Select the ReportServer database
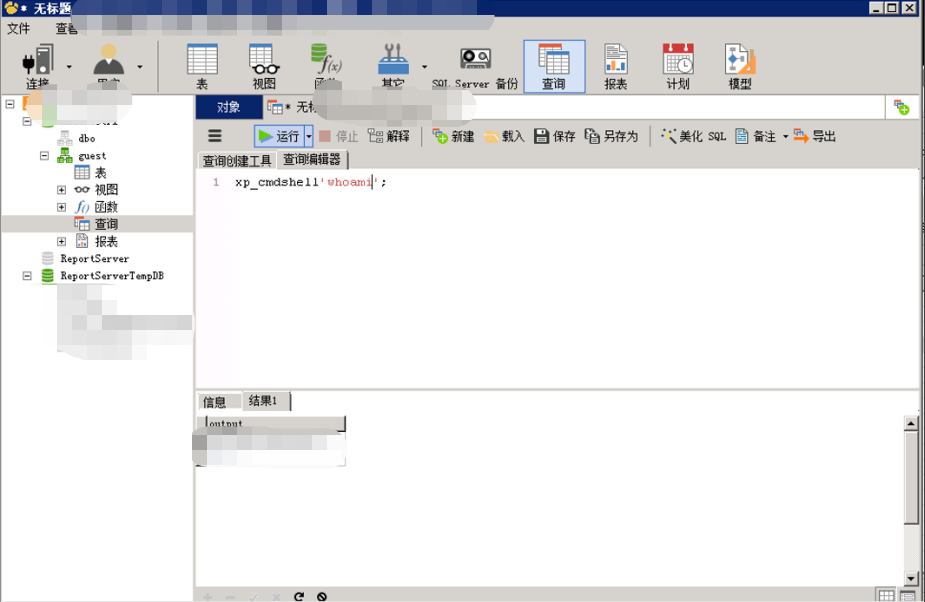This screenshot has height=602, width=925. (94, 259)
